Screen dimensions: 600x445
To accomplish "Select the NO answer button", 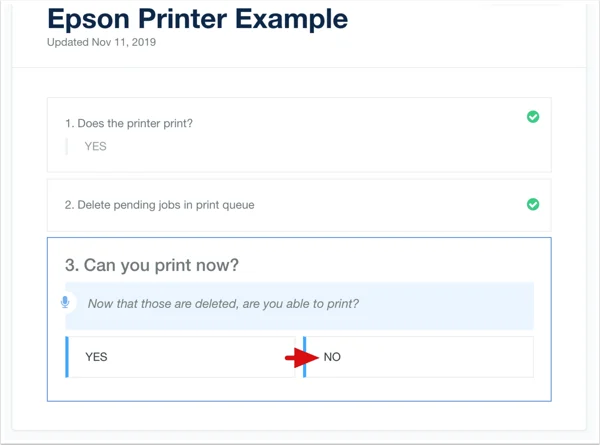I will point(418,357).
